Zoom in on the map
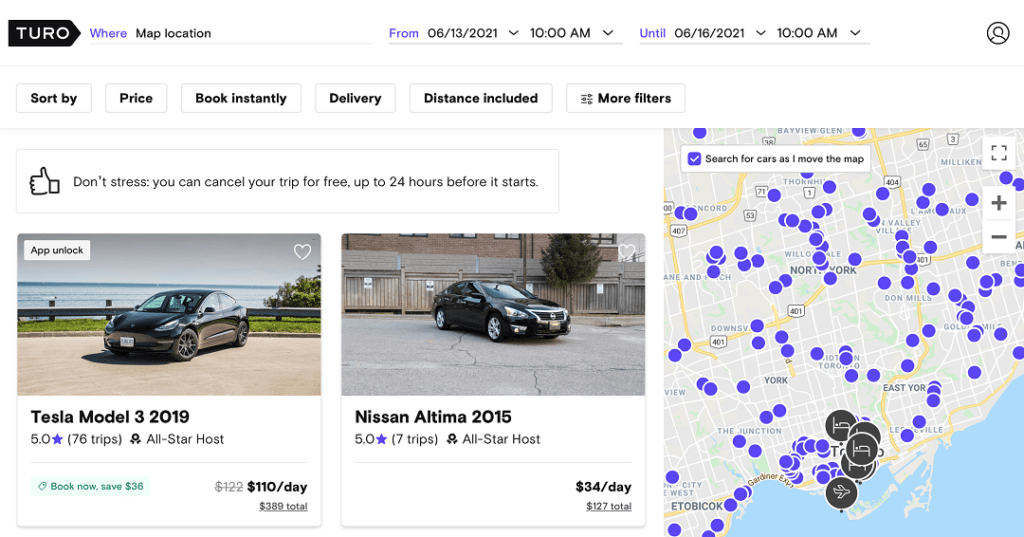The height and width of the screenshot is (537, 1024). [999, 203]
